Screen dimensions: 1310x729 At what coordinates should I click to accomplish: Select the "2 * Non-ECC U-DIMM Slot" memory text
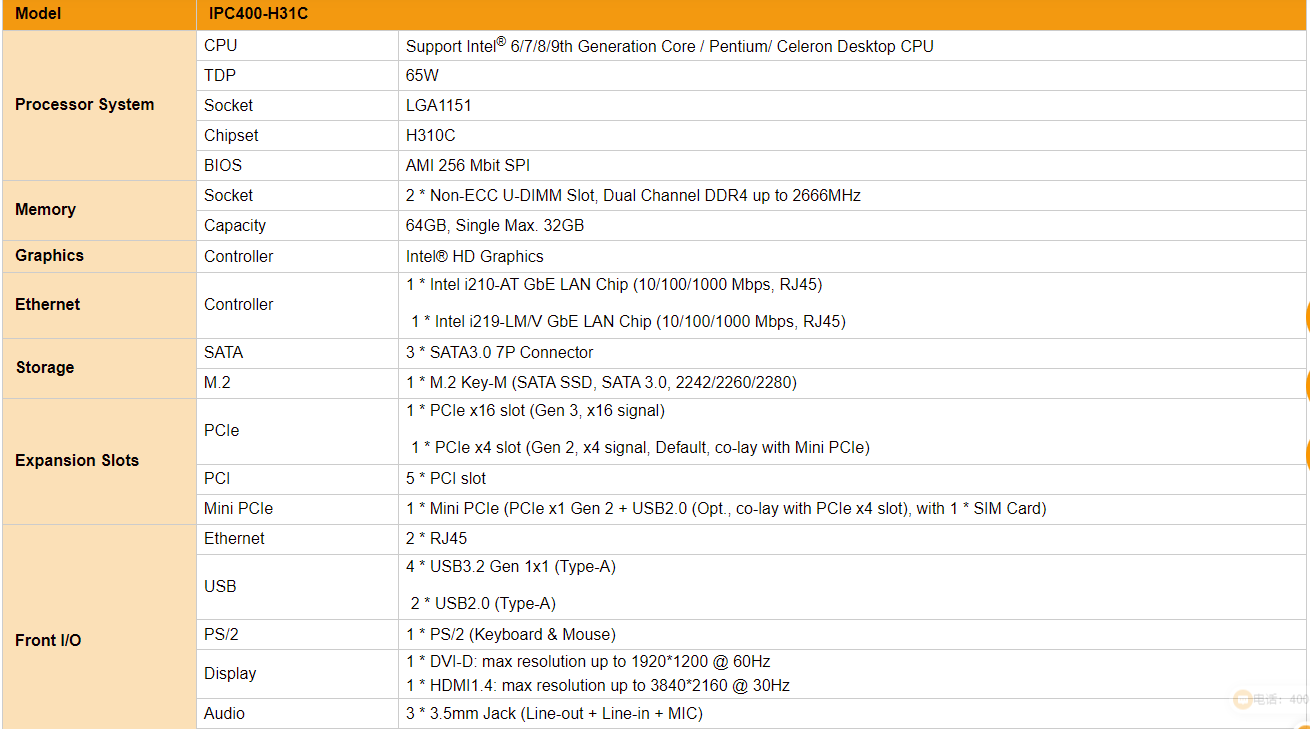[633, 195]
